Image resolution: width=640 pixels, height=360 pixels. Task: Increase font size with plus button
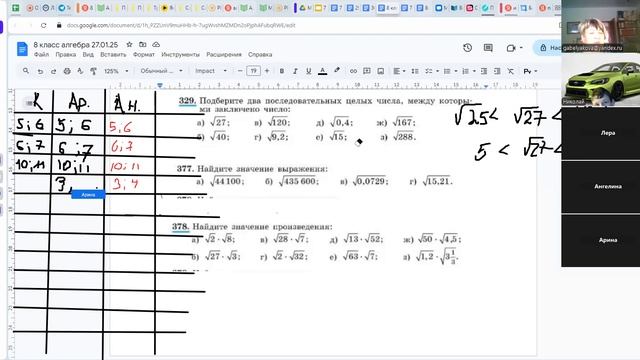(267, 71)
